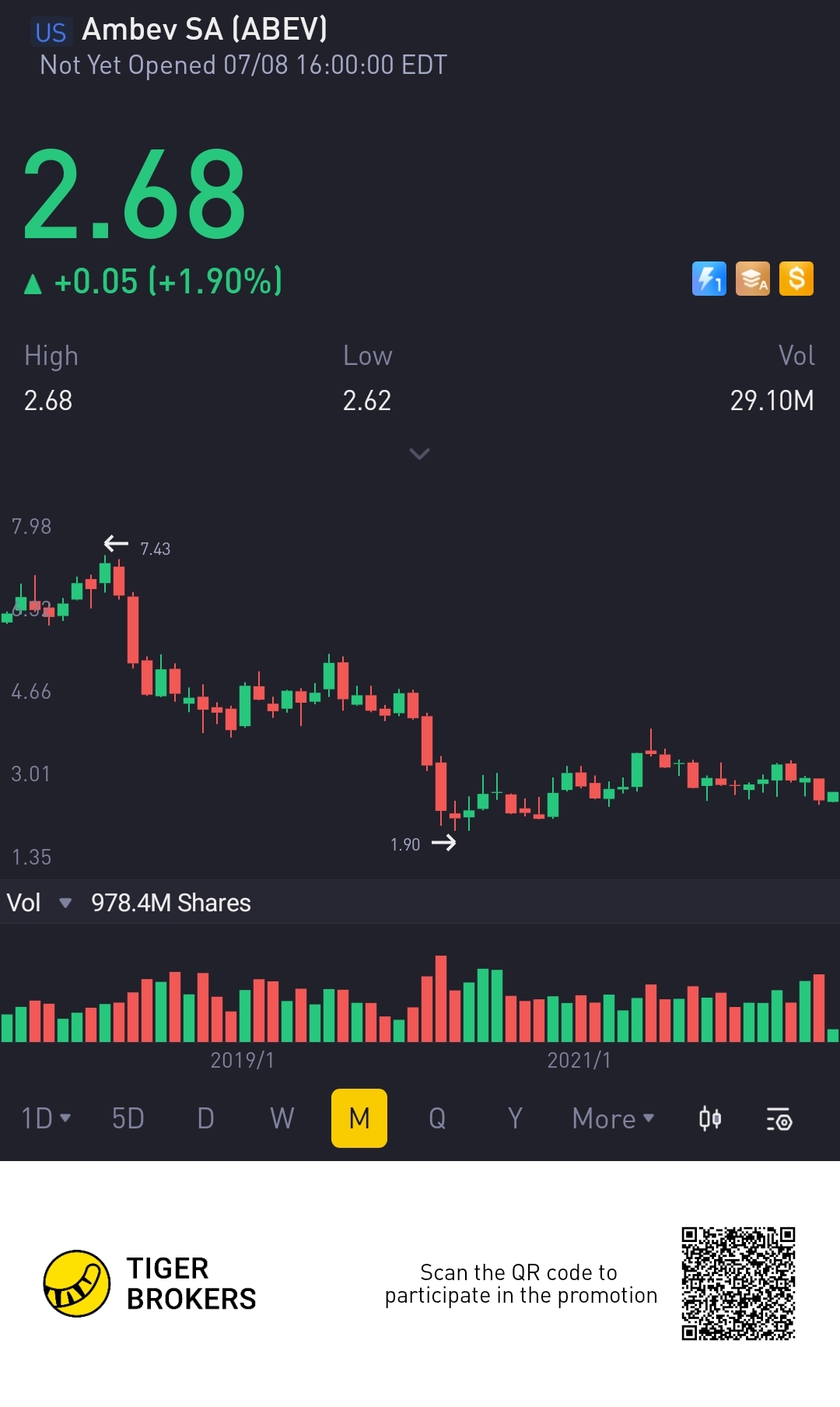The image size is (840, 1407).
Task: Switch to yearly Y chart tab
Action: (x=514, y=1118)
